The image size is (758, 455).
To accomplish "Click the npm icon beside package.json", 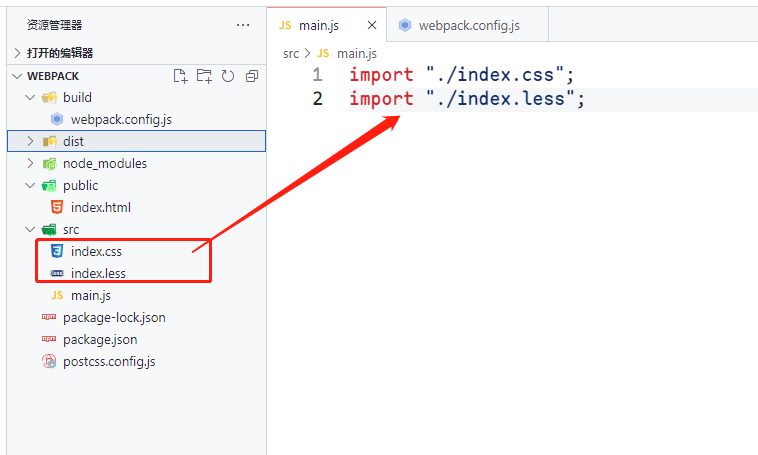I will tap(49, 339).
